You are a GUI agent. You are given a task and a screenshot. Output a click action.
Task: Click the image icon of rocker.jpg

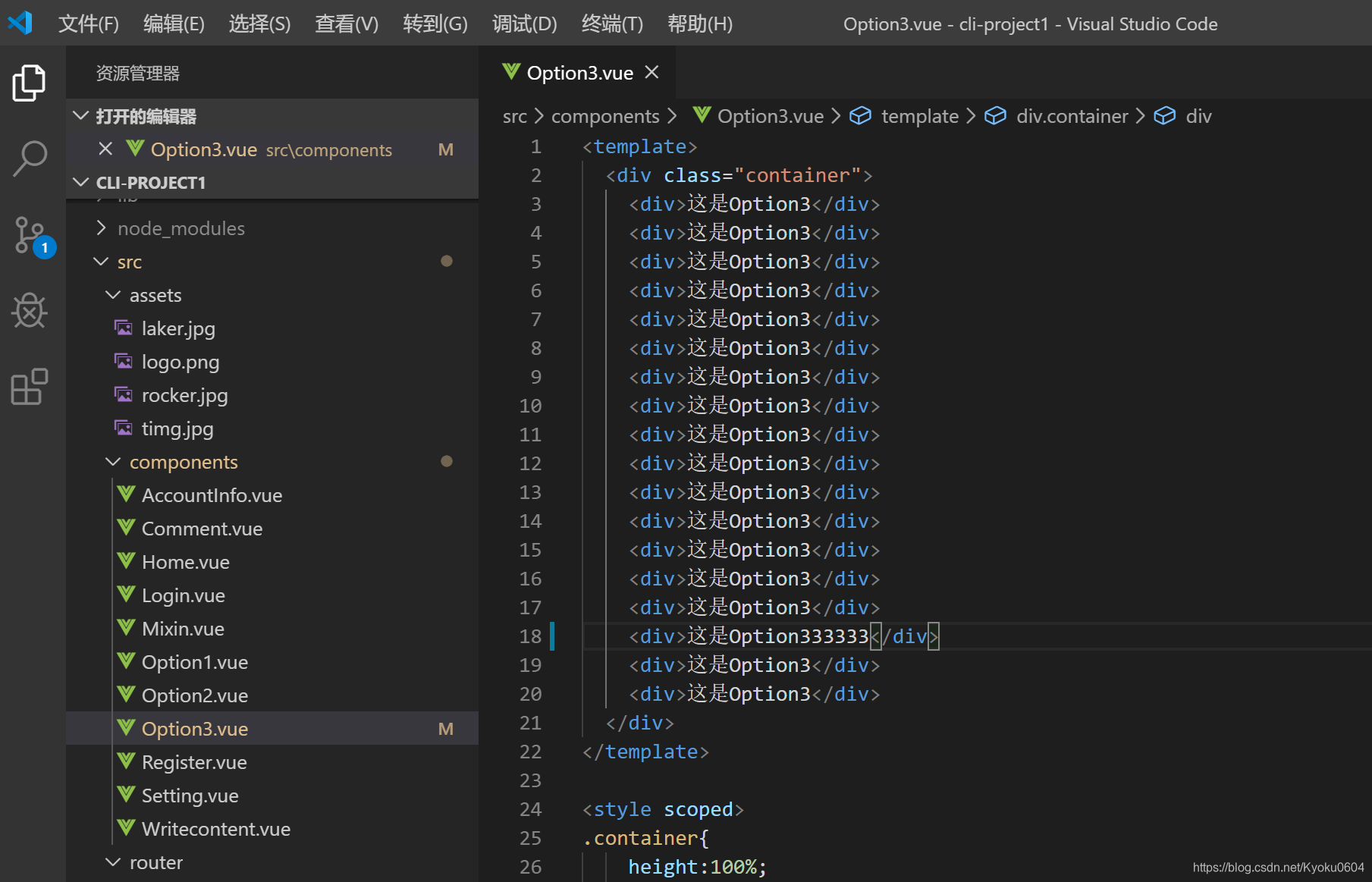pos(123,394)
